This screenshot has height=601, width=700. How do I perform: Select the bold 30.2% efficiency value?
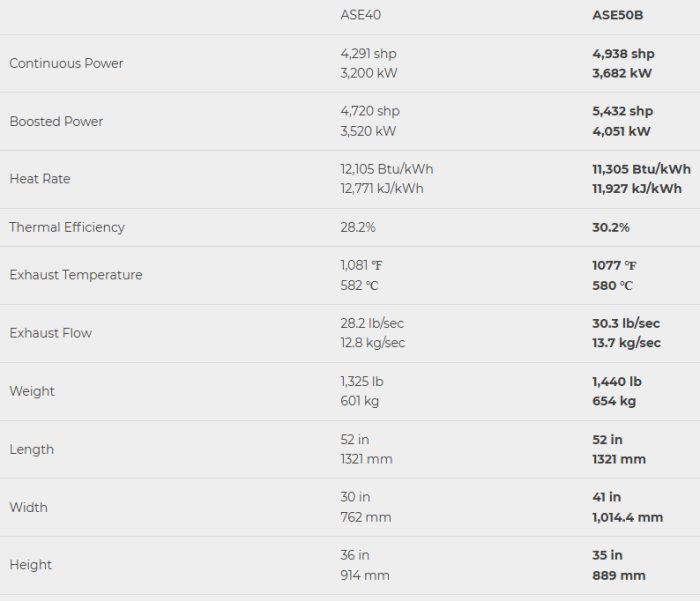tap(611, 227)
